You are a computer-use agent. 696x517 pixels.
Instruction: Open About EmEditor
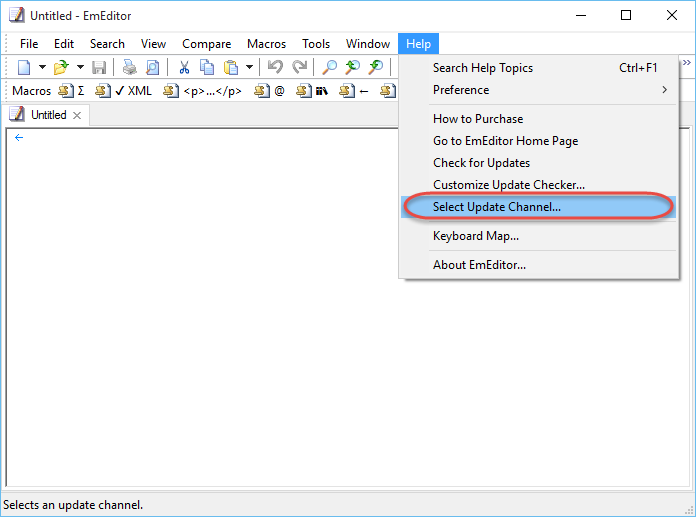pos(539,265)
